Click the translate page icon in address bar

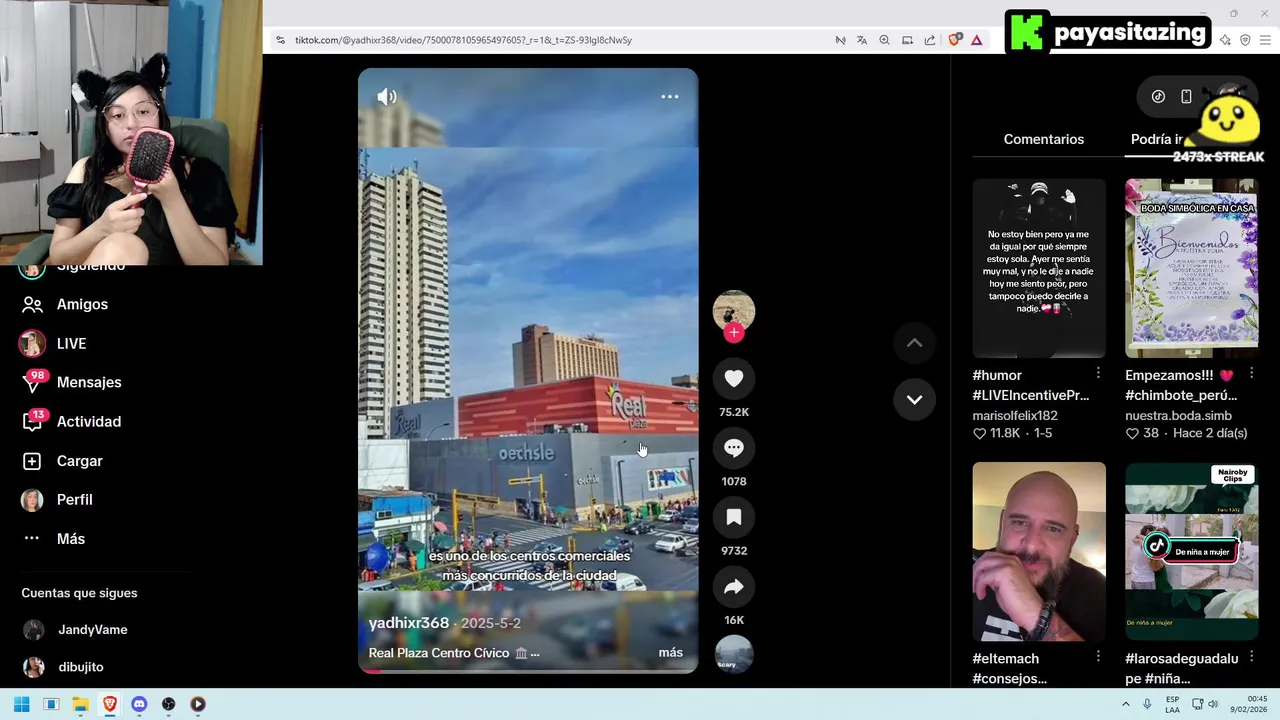(x=862, y=40)
